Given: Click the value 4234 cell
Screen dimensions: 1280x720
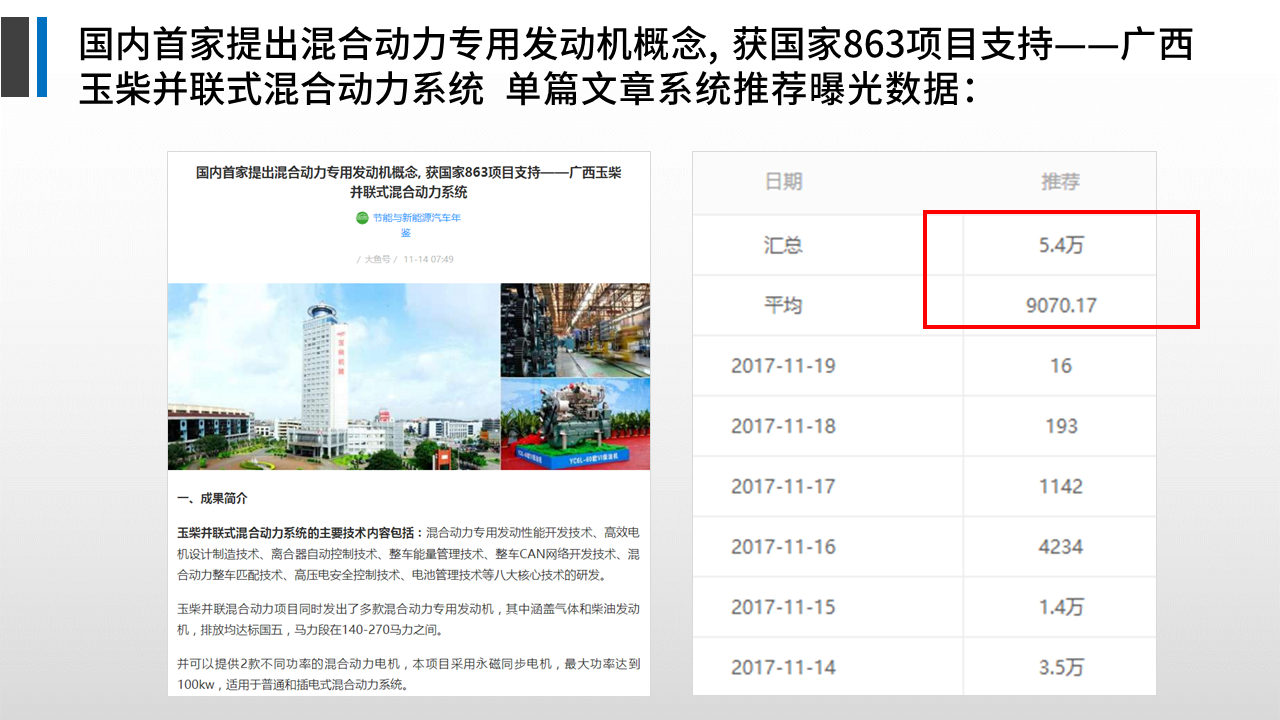Looking at the screenshot, I should 1060,547.
